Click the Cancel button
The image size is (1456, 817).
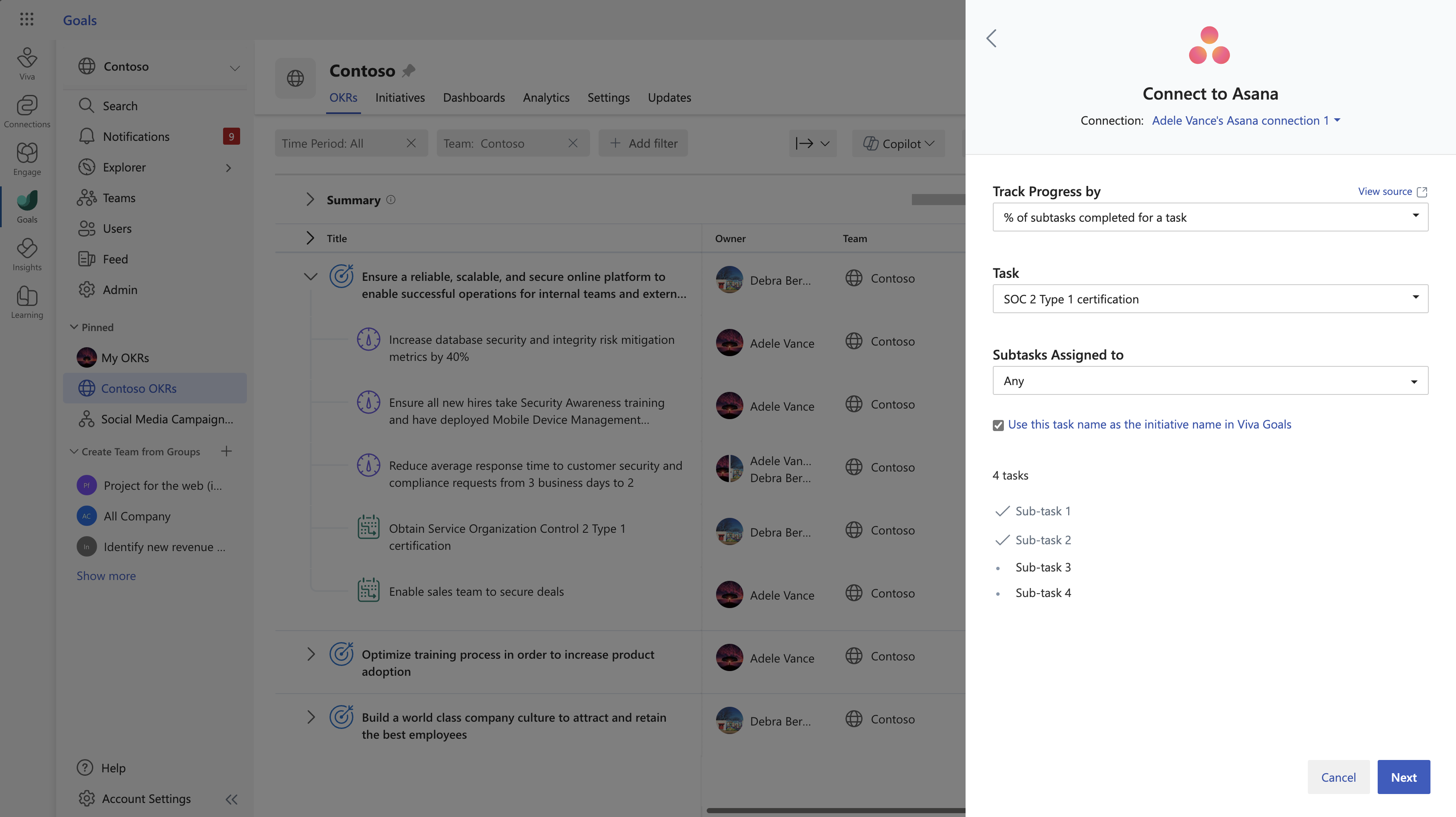click(x=1338, y=777)
